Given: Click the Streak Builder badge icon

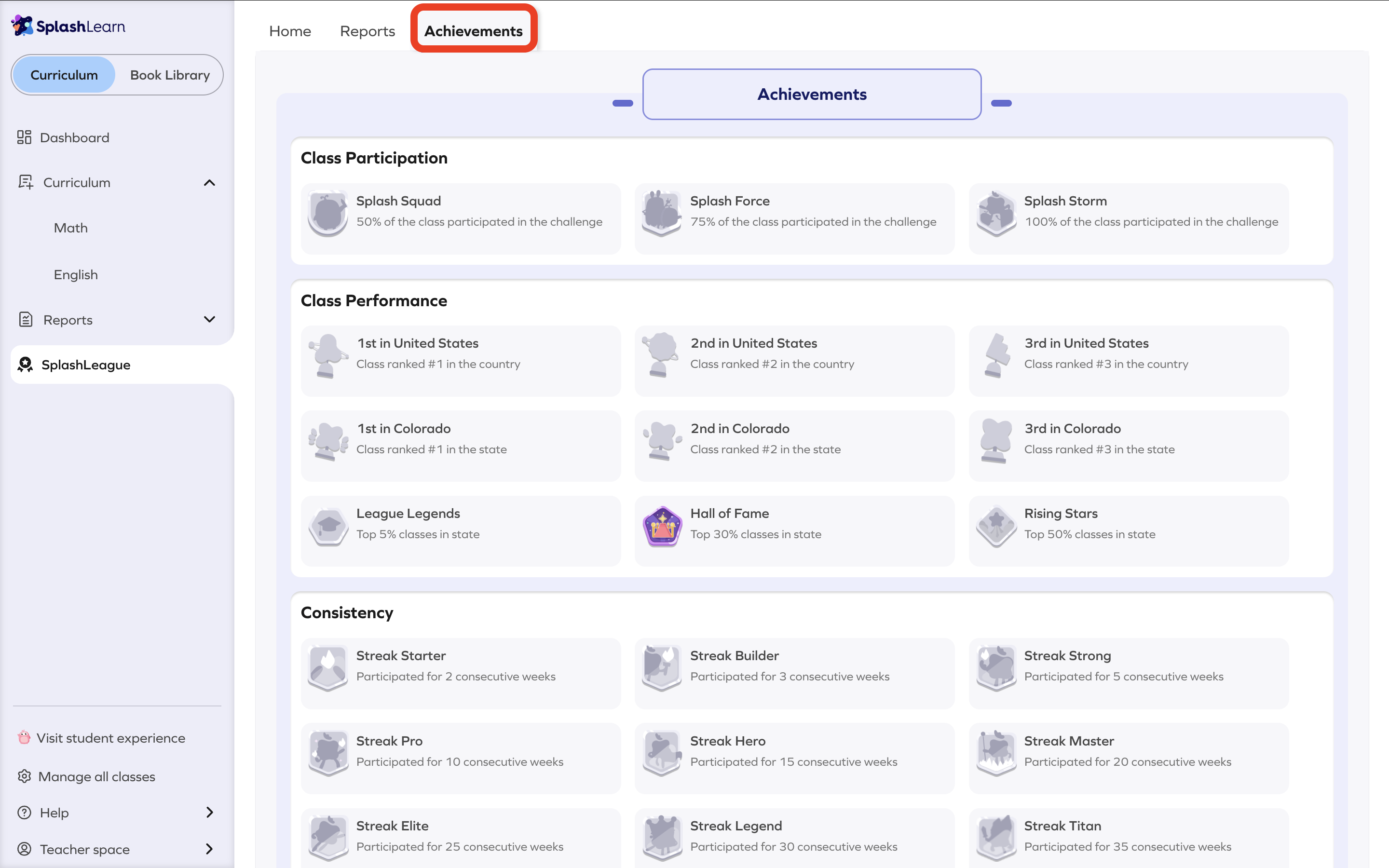Looking at the screenshot, I should point(662,668).
